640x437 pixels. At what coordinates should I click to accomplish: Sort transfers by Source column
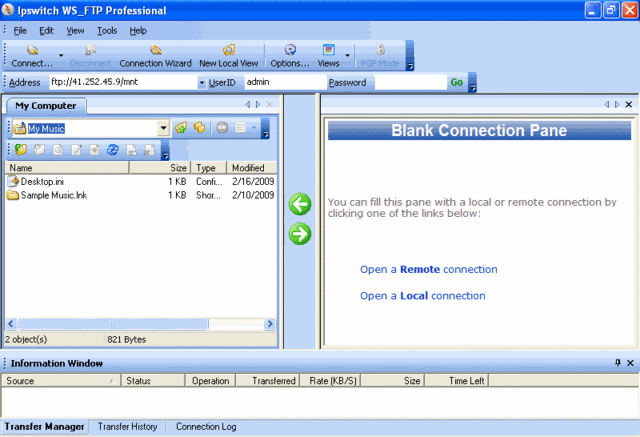[x=61, y=381]
